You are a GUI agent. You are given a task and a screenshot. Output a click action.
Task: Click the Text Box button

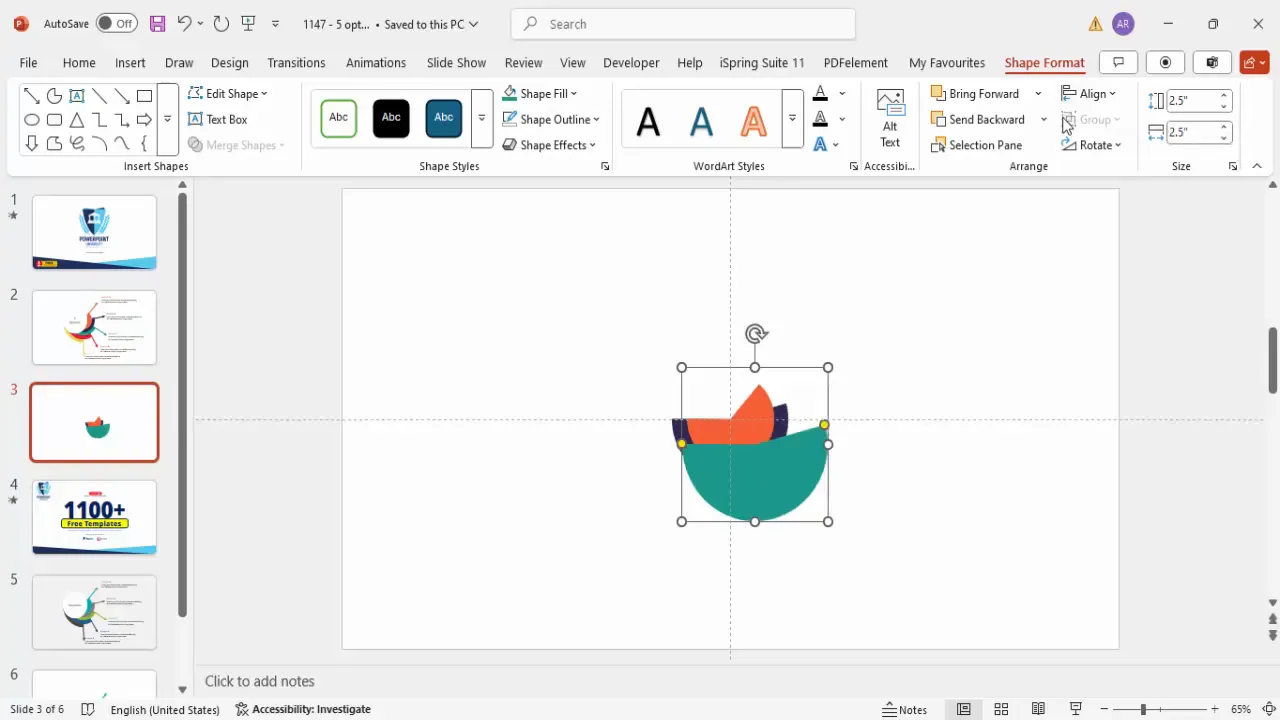tap(217, 119)
